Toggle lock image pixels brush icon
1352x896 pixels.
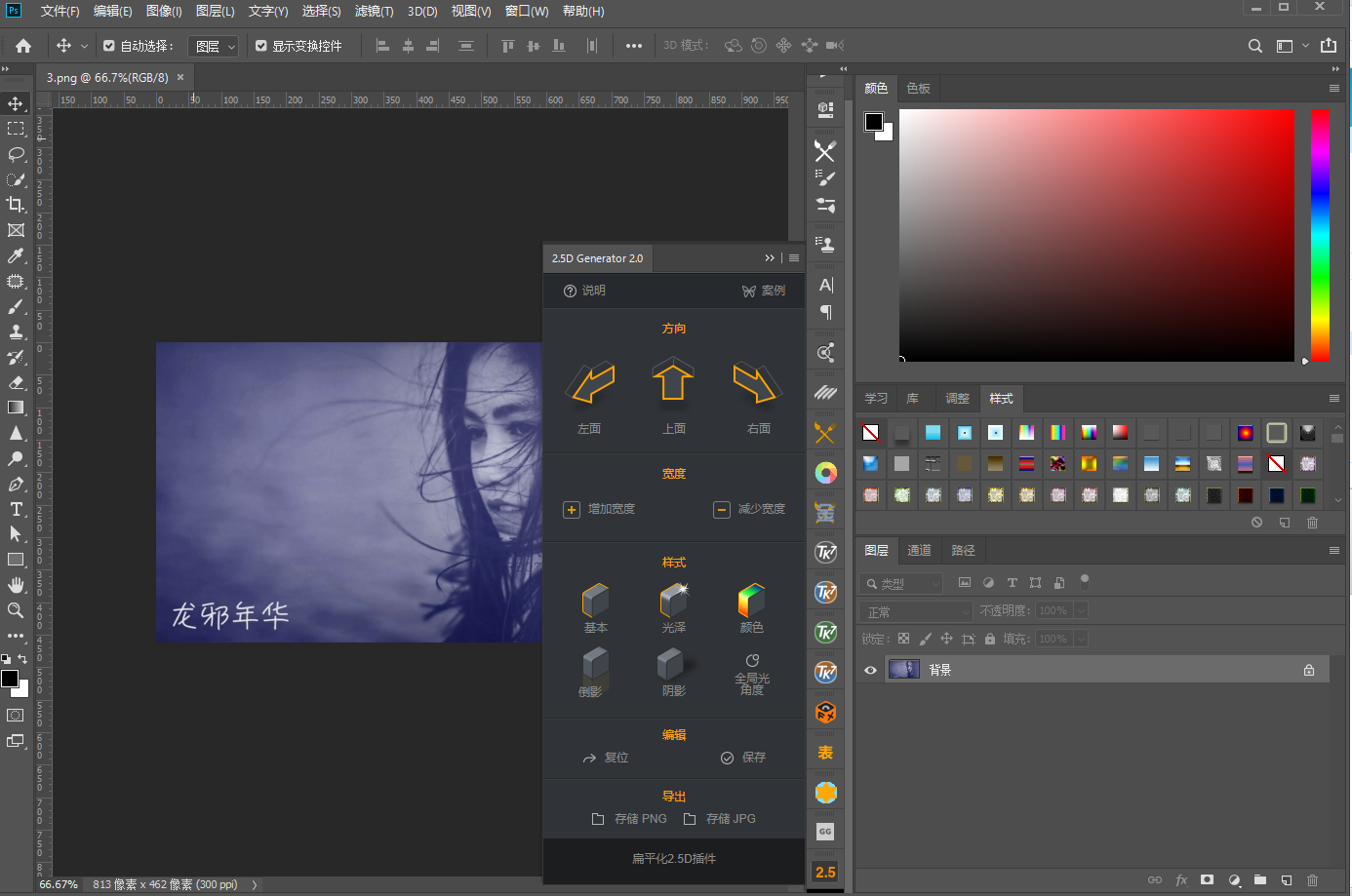(925, 639)
